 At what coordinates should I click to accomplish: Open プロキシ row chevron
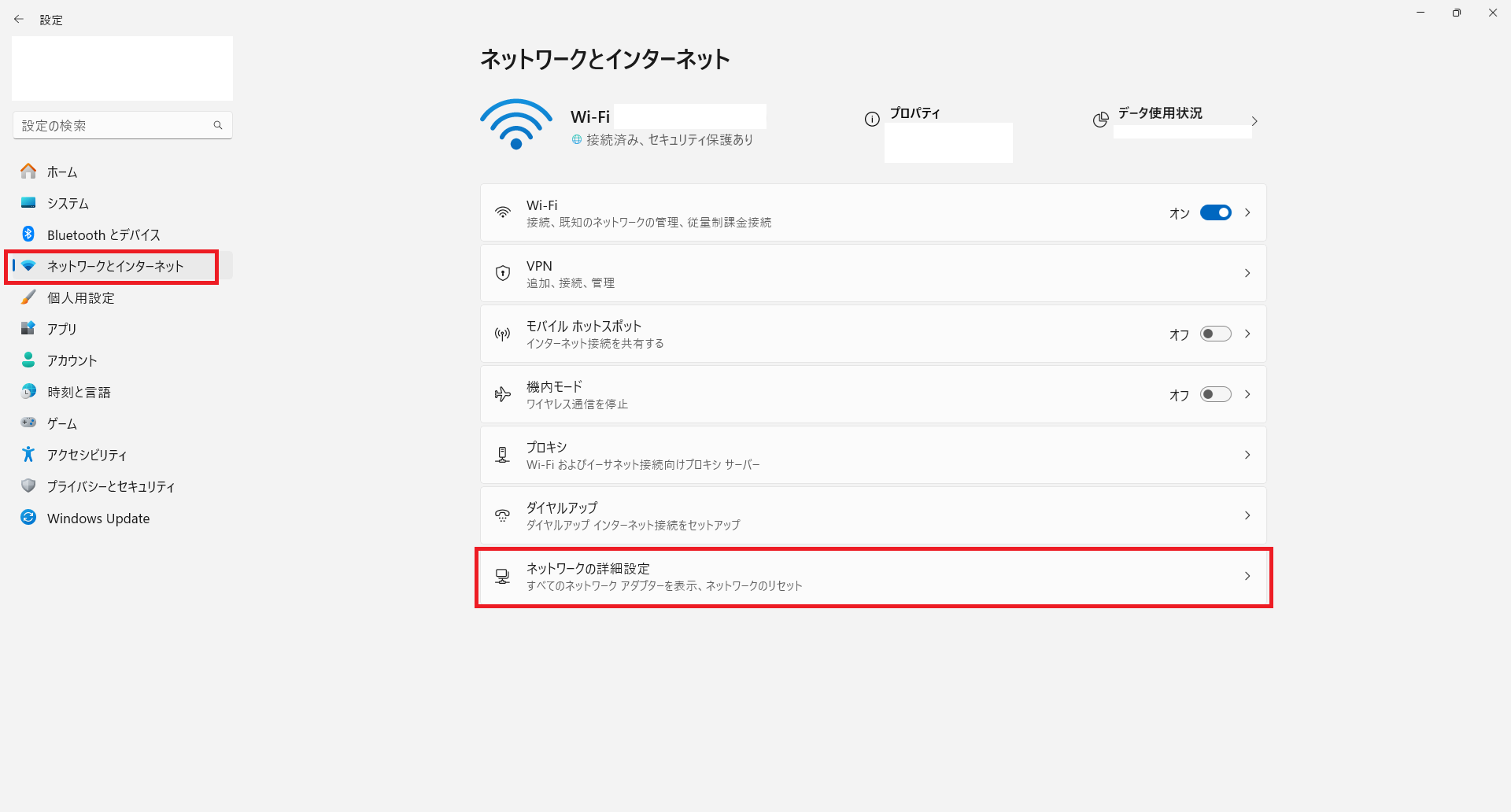[x=1247, y=455]
